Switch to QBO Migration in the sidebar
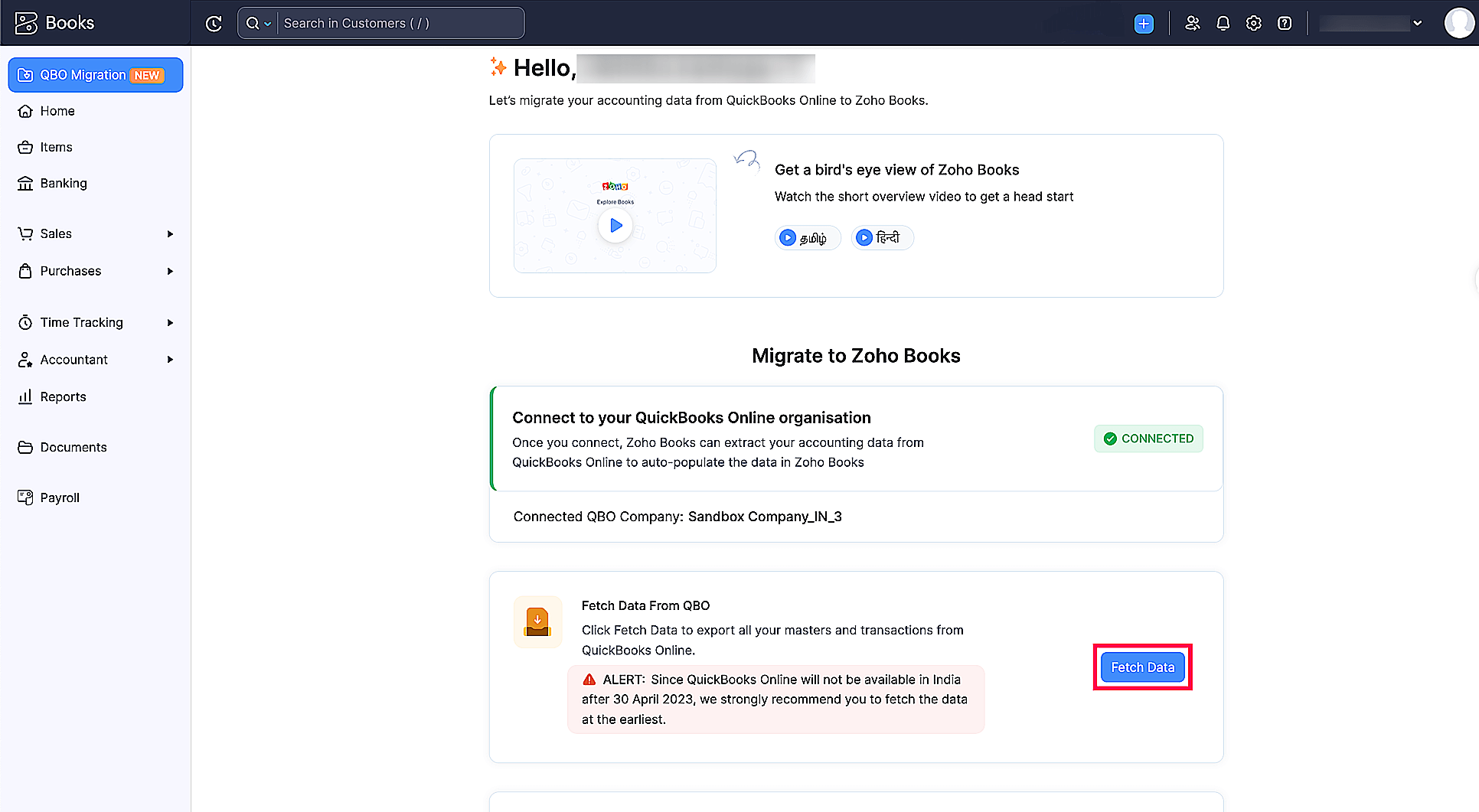The image size is (1479, 812). (95, 74)
